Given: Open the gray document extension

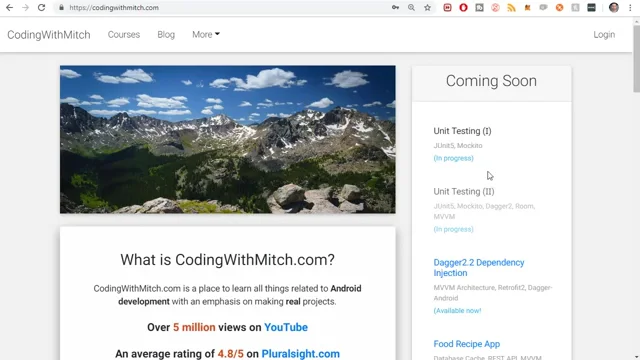Looking at the screenshot, I should (x=479, y=7).
